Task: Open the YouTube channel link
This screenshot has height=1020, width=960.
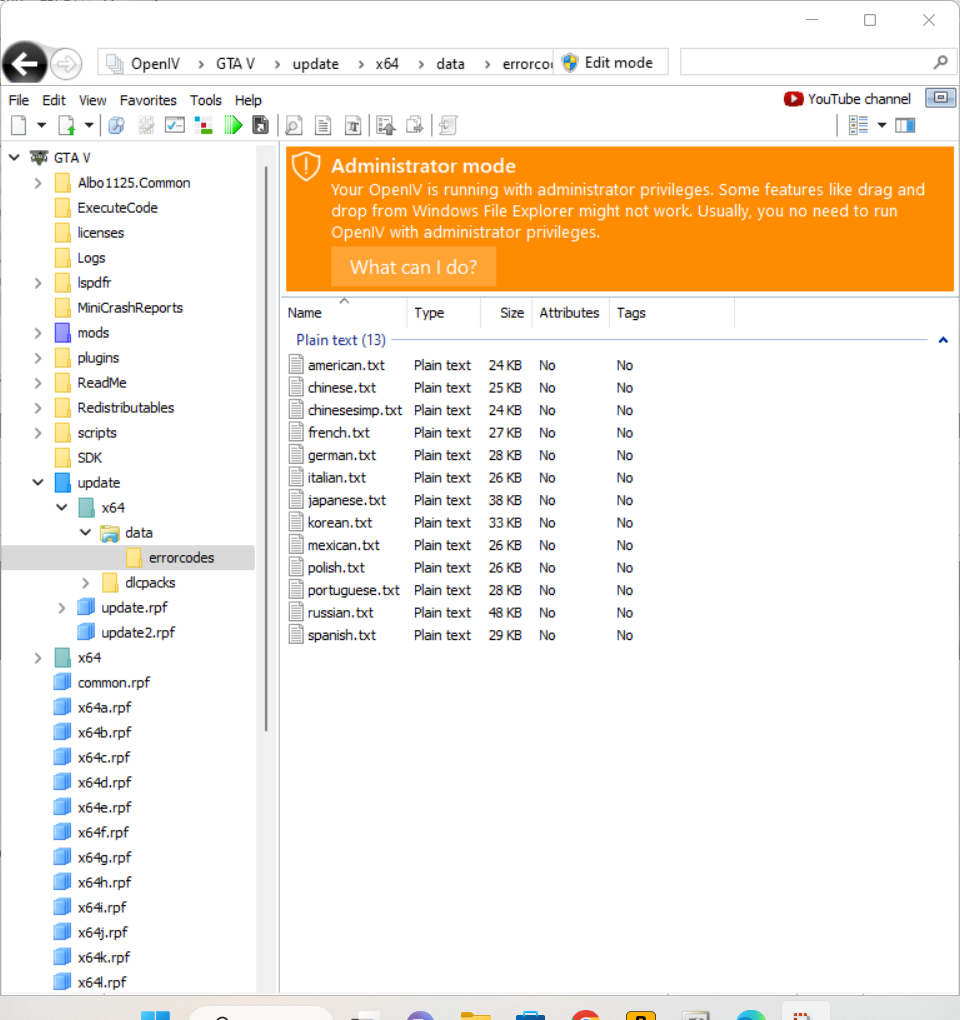Action: click(848, 99)
